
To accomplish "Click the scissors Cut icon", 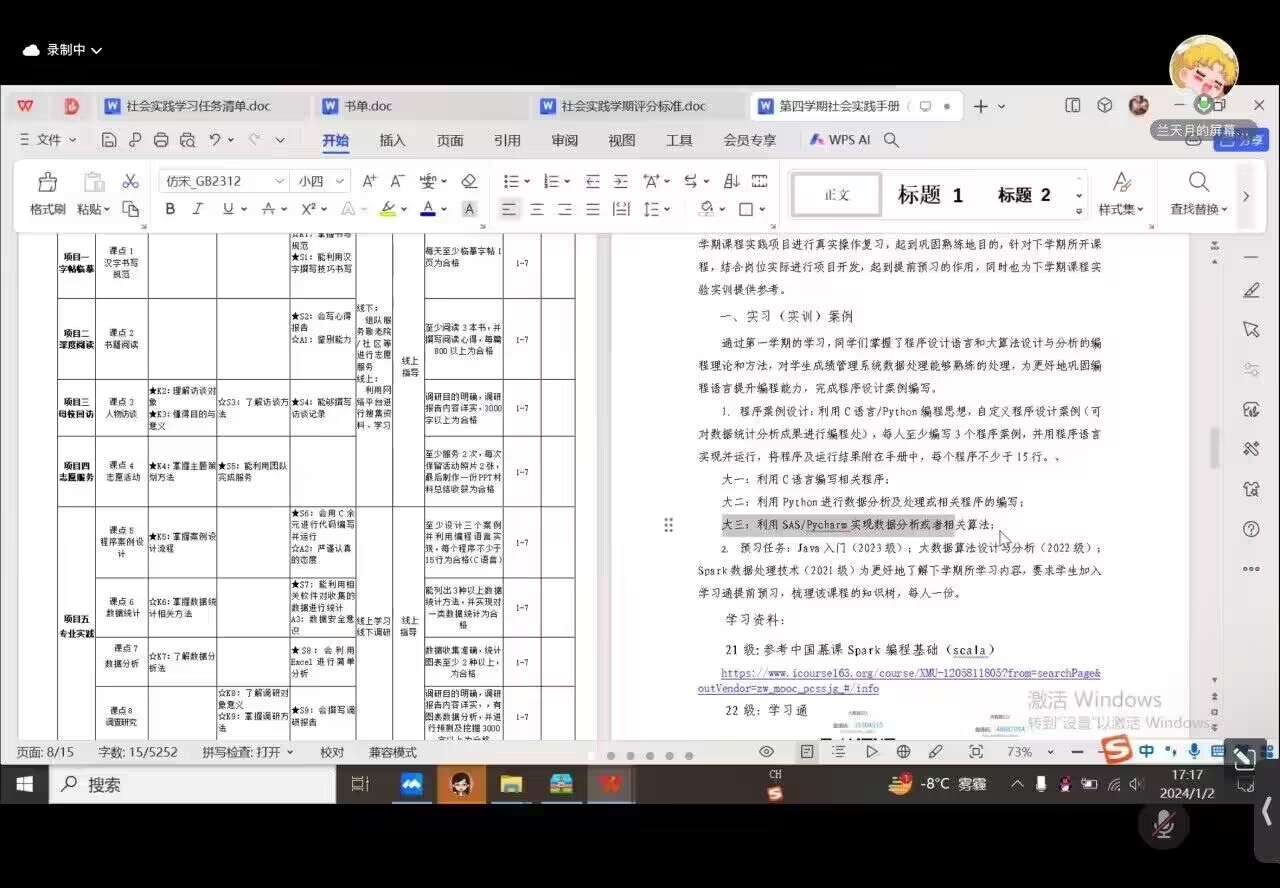I will (130, 181).
